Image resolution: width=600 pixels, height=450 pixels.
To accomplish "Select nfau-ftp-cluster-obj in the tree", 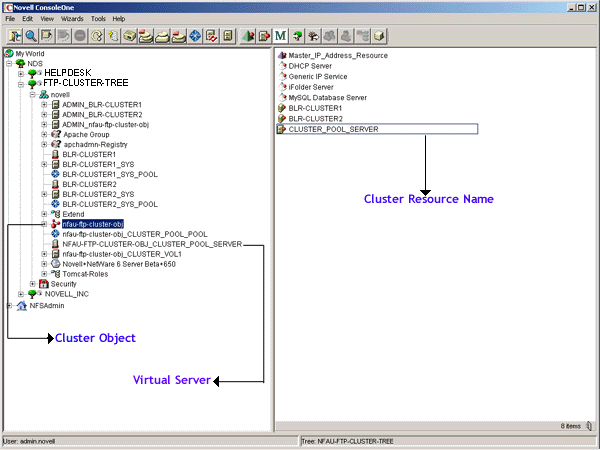I will coord(93,224).
